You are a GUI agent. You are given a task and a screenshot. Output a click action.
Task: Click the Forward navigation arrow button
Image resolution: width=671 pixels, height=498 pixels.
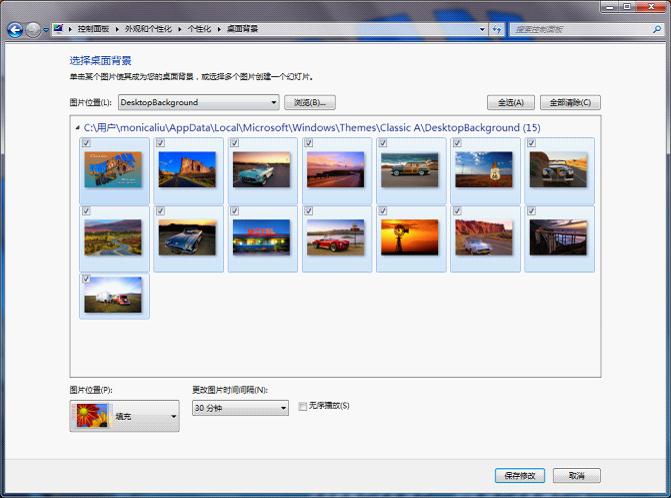pyautogui.click(x=33, y=30)
